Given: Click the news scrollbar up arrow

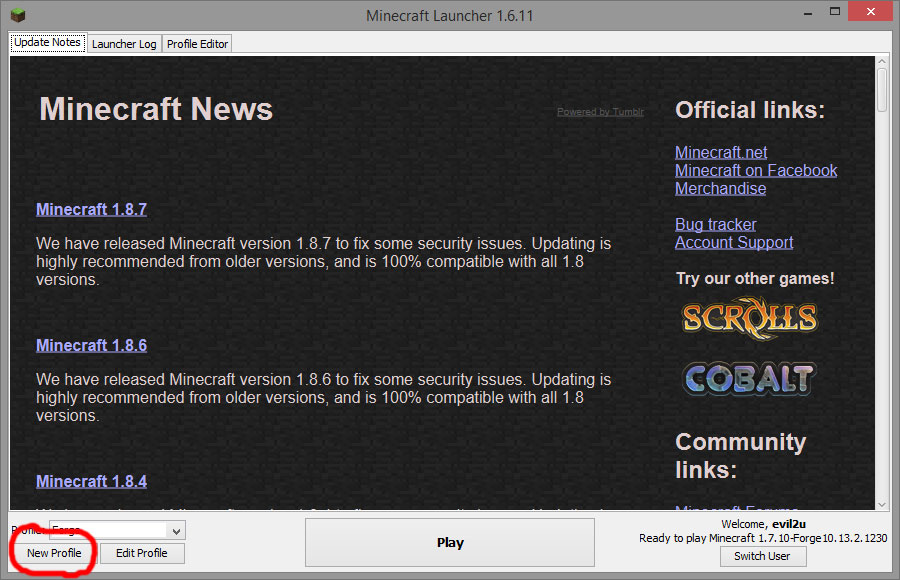Looking at the screenshot, I should 882,61.
